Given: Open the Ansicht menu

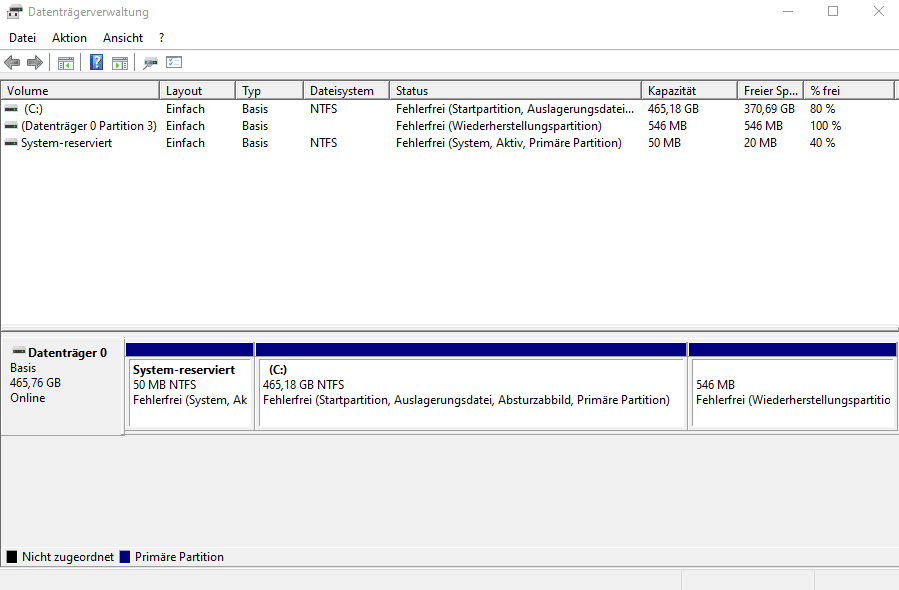Looking at the screenshot, I should click(123, 38).
